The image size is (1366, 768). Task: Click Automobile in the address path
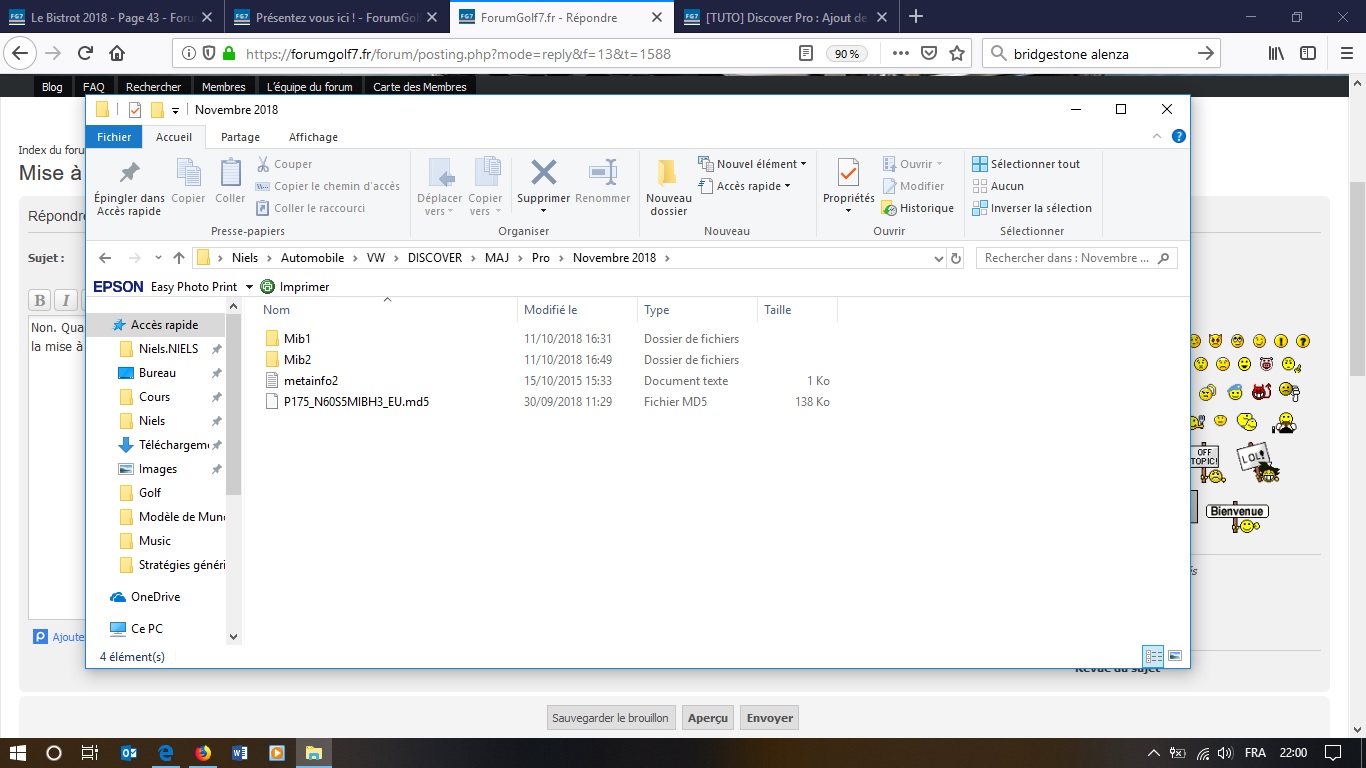312,258
